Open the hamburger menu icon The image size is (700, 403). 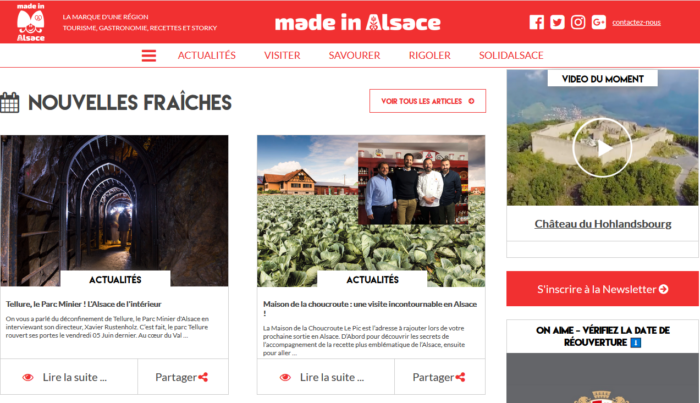149,55
